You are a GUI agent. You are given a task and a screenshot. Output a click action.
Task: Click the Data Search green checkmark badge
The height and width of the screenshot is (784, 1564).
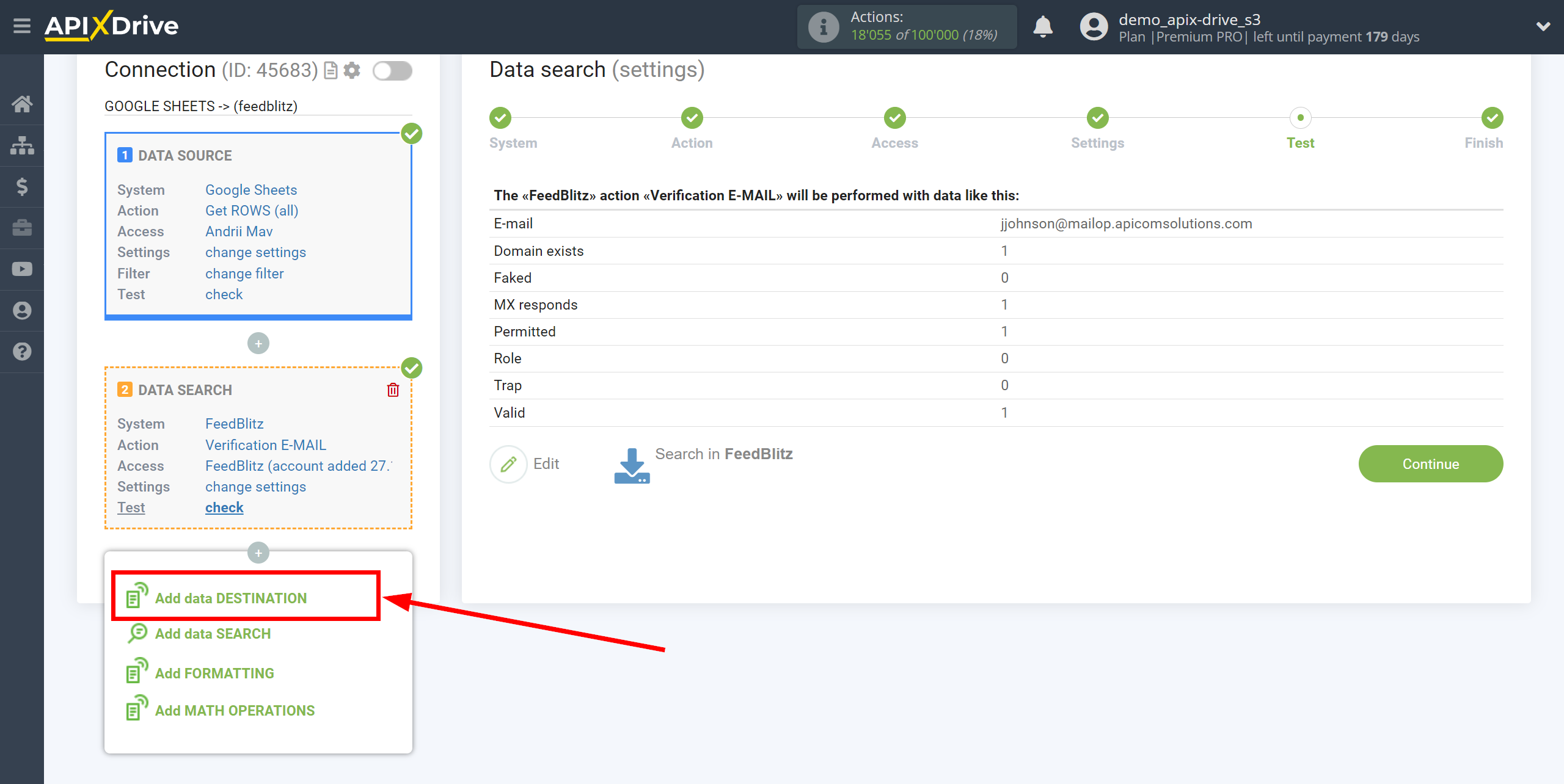[x=411, y=368]
